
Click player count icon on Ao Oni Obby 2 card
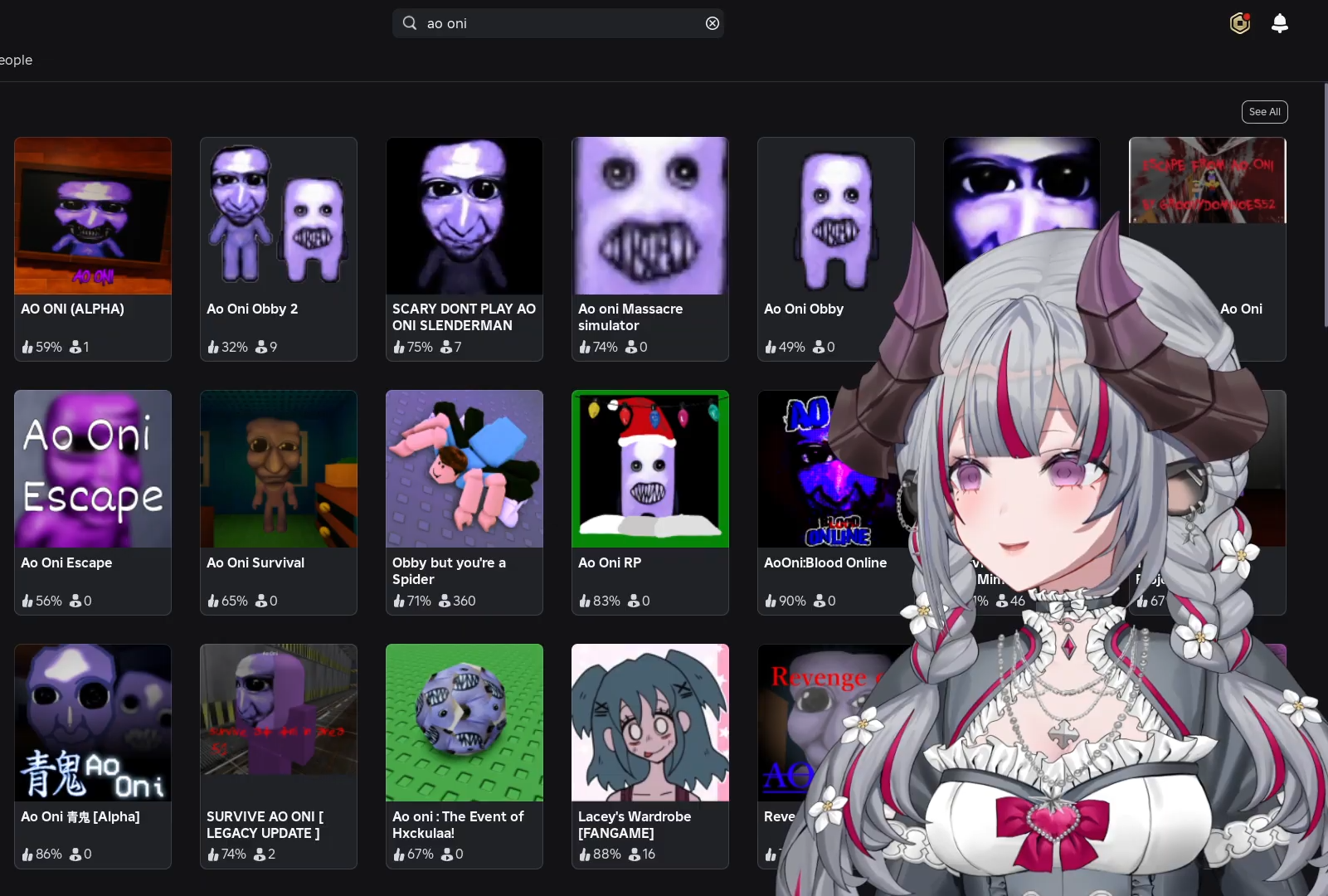click(261, 347)
